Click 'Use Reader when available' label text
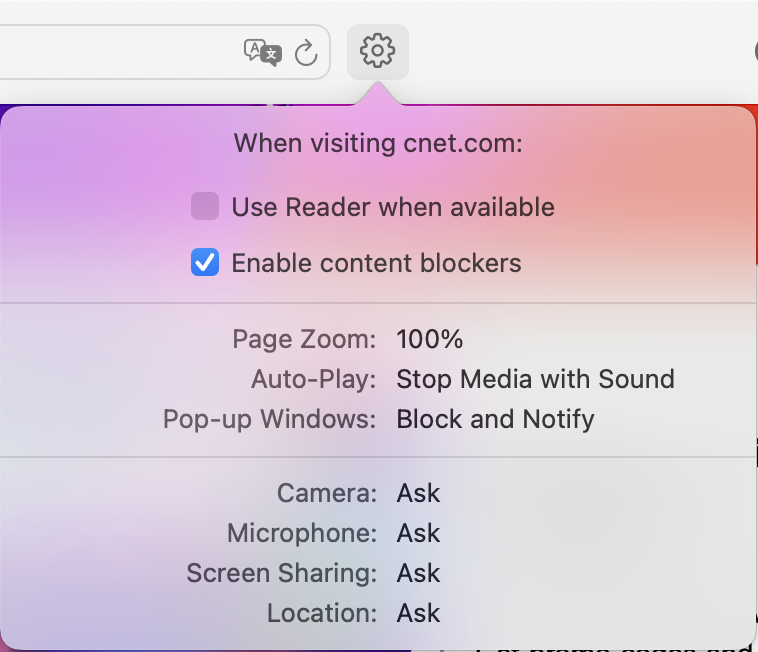This screenshot has height=652, width=758. point(393,207)
